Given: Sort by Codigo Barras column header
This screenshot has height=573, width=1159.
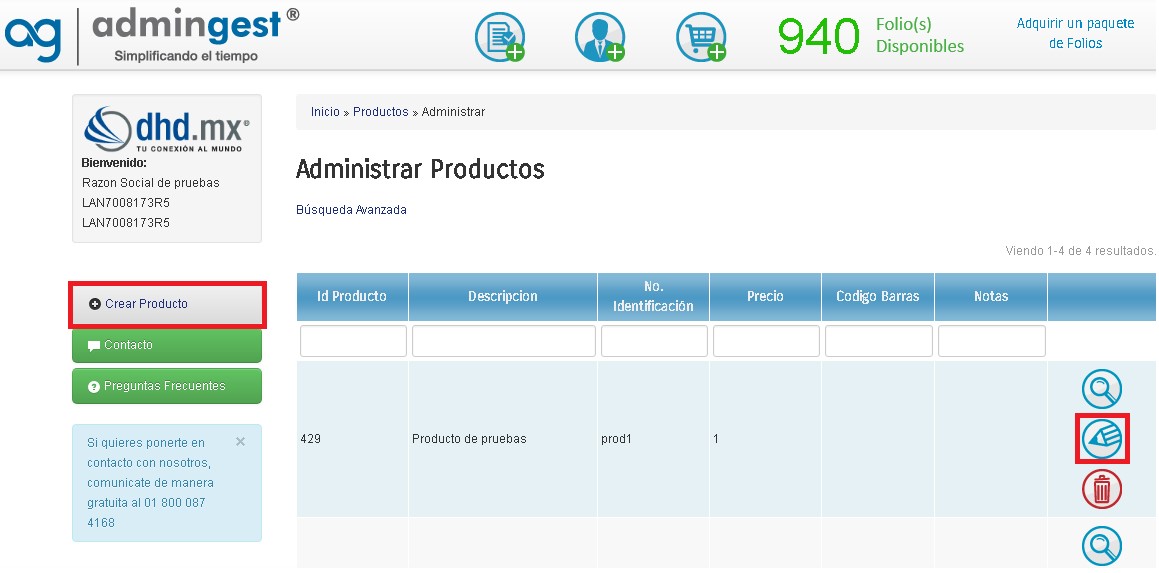Looking at the screenshot, I should (x=878, y=296).
